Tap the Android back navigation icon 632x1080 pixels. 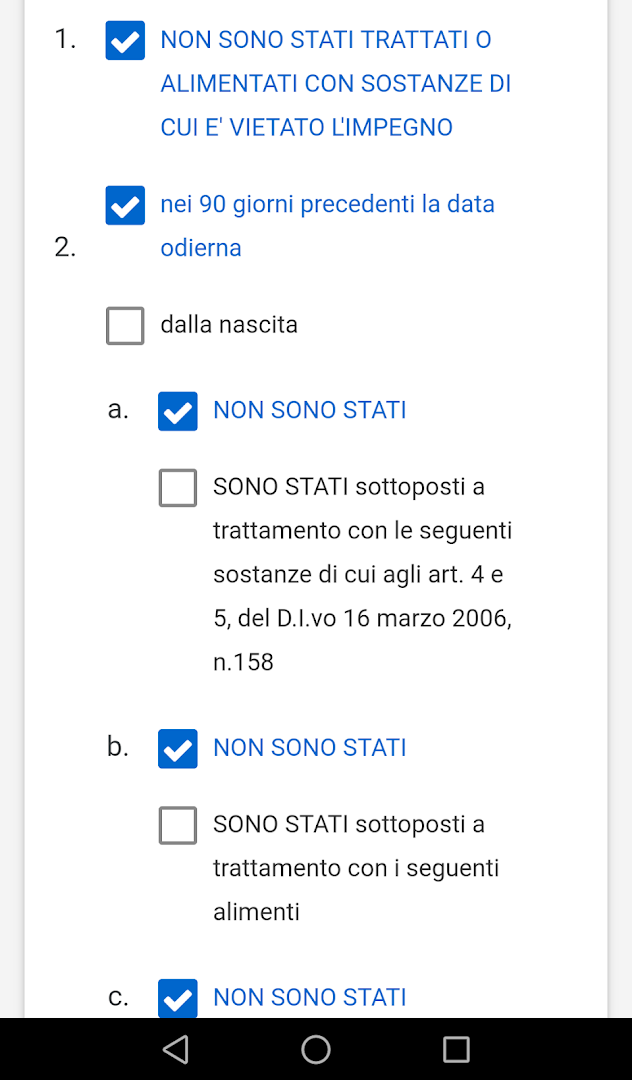(176, 1048)
